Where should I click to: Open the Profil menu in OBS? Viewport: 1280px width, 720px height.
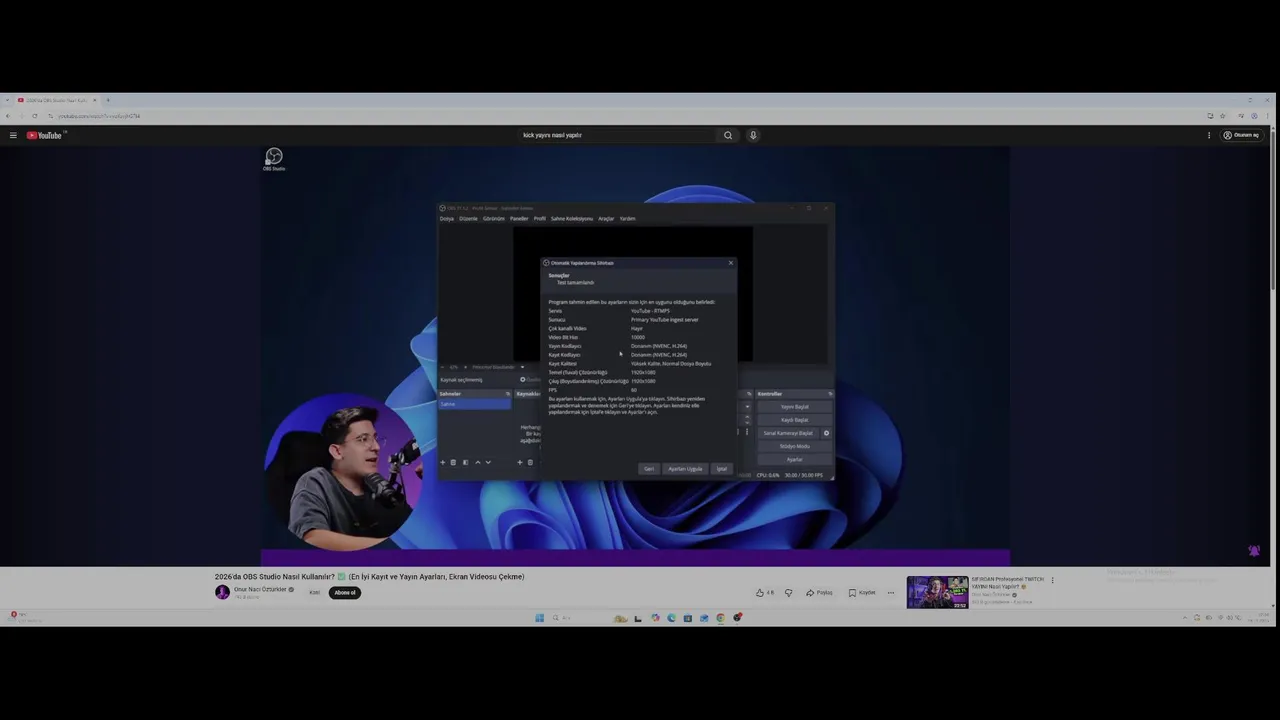point(540,218)
